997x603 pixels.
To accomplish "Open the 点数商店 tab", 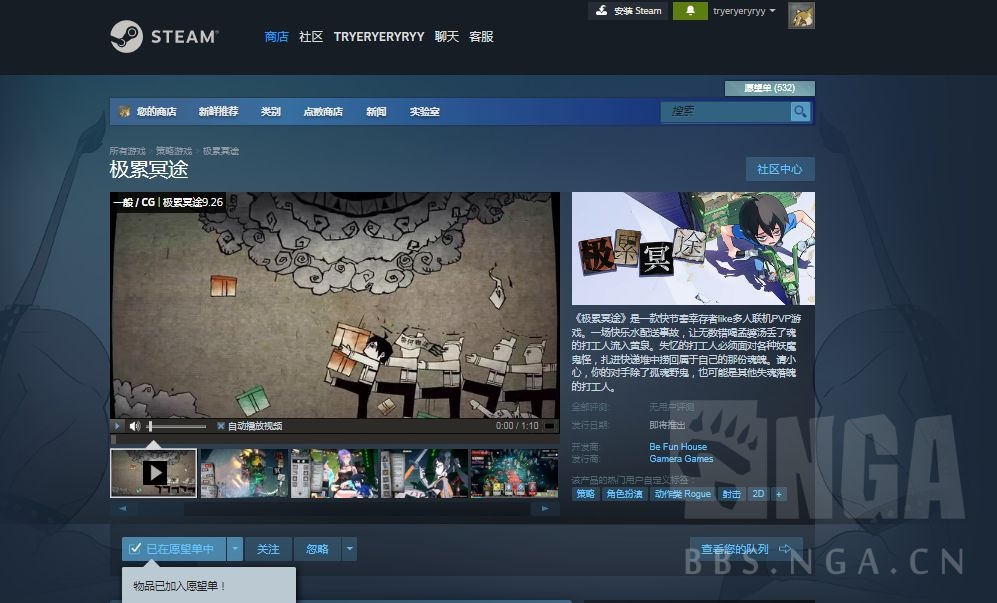I will point(323,112).
